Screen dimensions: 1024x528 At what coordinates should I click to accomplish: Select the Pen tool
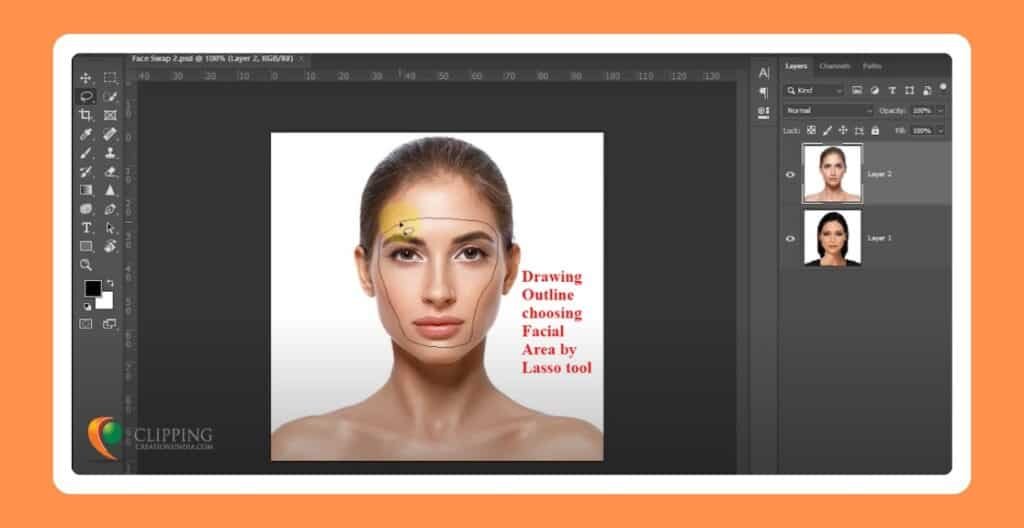point(110,209)
